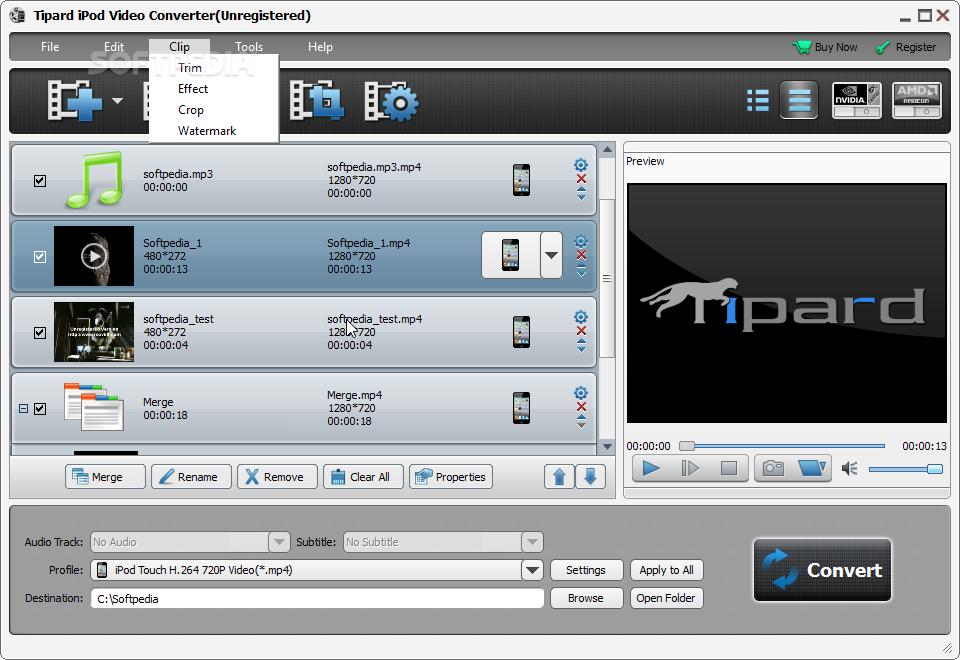Play the preview video
Screen dimensions: 960x660
click(x=651, y=468)
